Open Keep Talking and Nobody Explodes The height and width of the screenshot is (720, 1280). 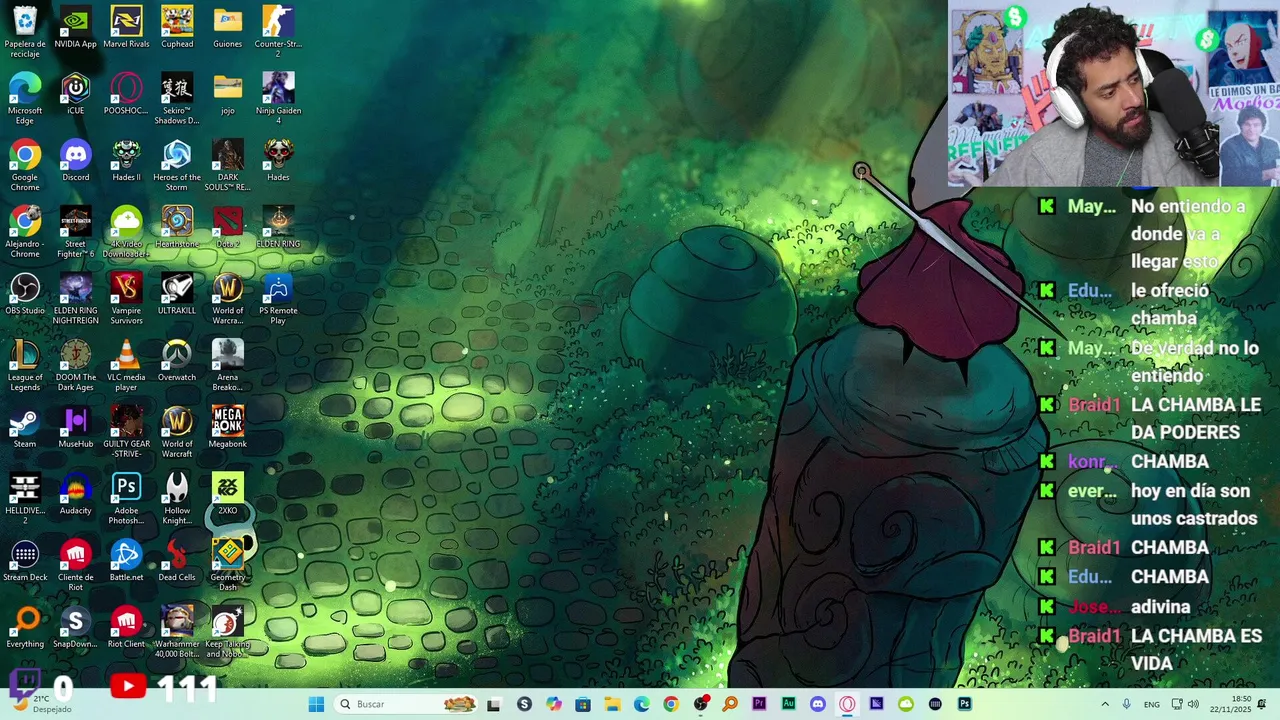[x=228, y=633]
